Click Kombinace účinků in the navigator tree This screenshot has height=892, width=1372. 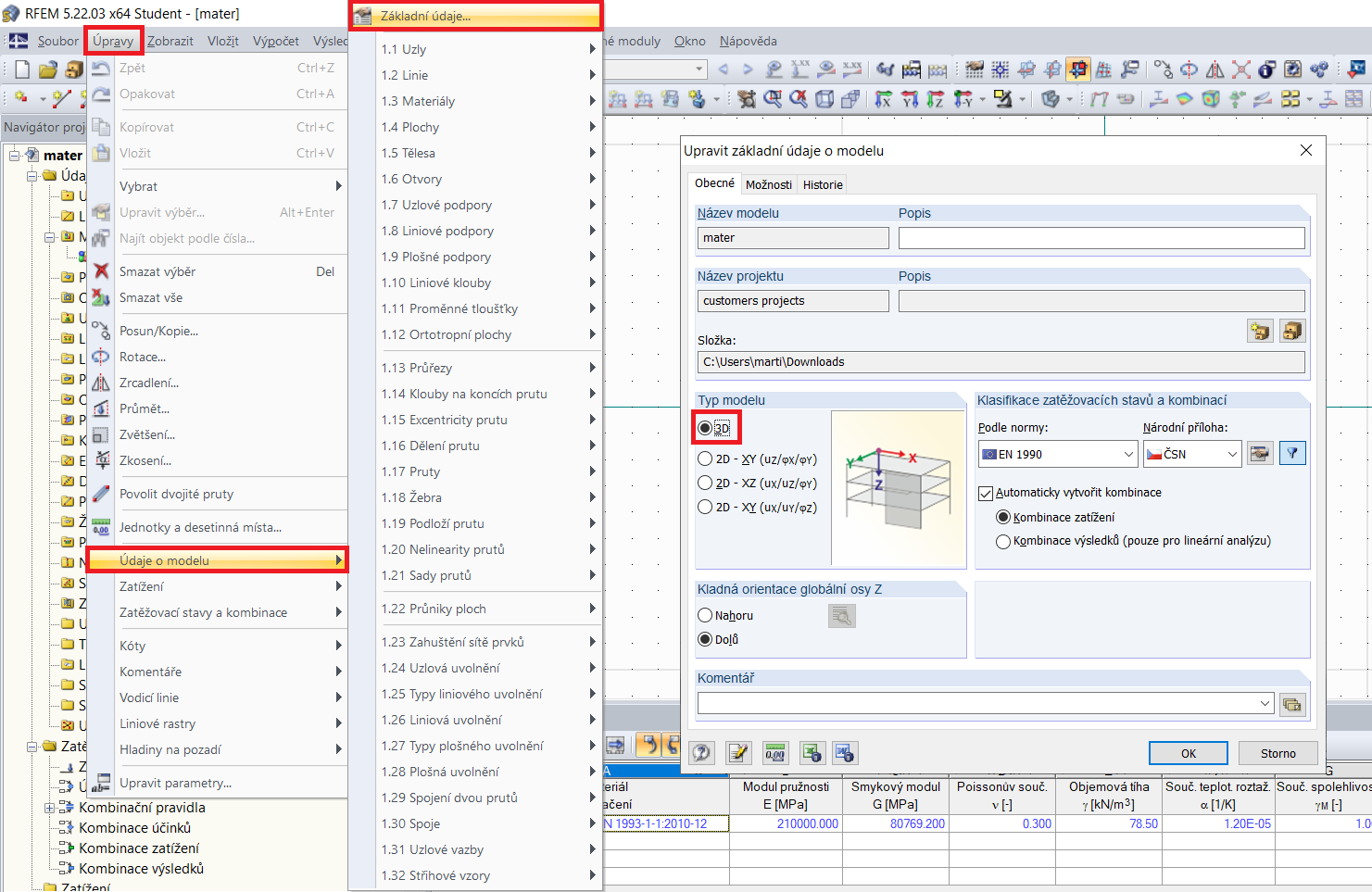tap(135, 828)
